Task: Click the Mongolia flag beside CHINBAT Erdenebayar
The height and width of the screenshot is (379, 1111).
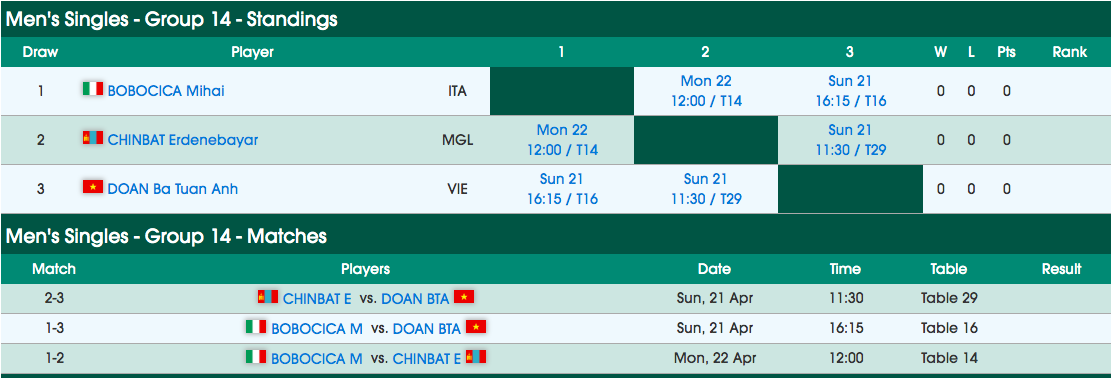Action: point(93,138)
